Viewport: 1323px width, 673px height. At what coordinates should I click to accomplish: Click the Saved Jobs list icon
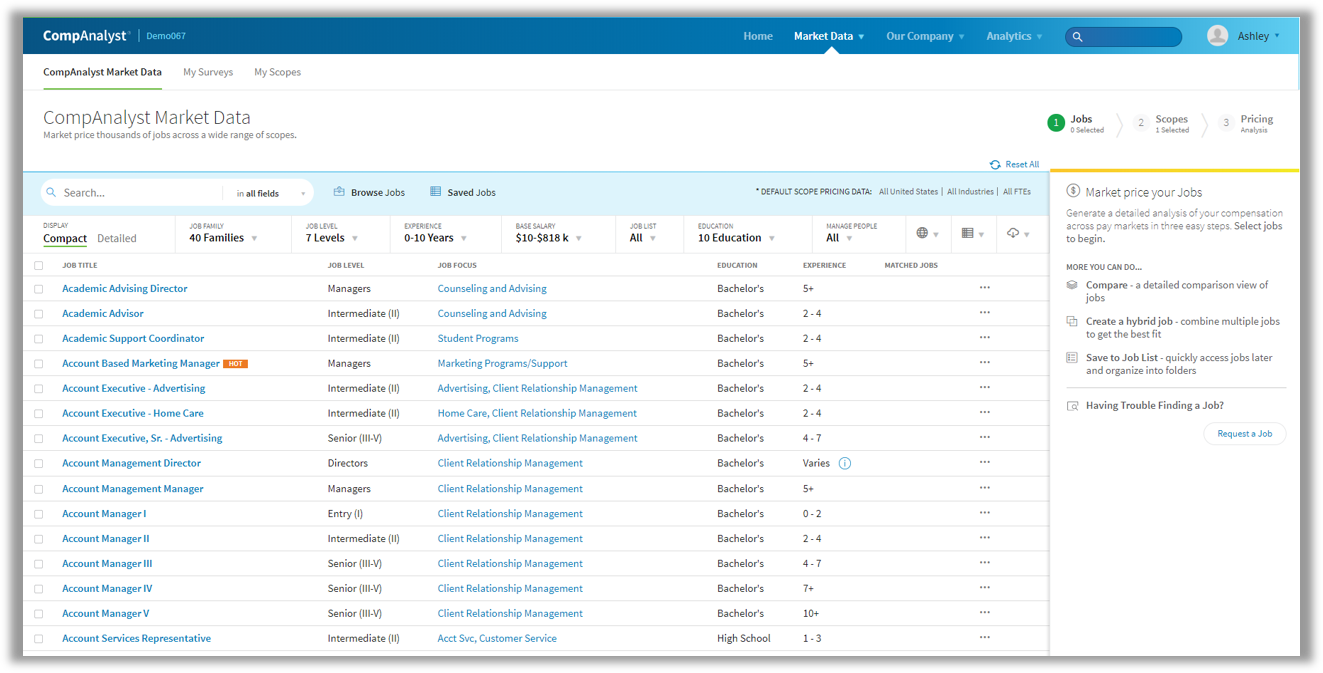click(435, 192)
